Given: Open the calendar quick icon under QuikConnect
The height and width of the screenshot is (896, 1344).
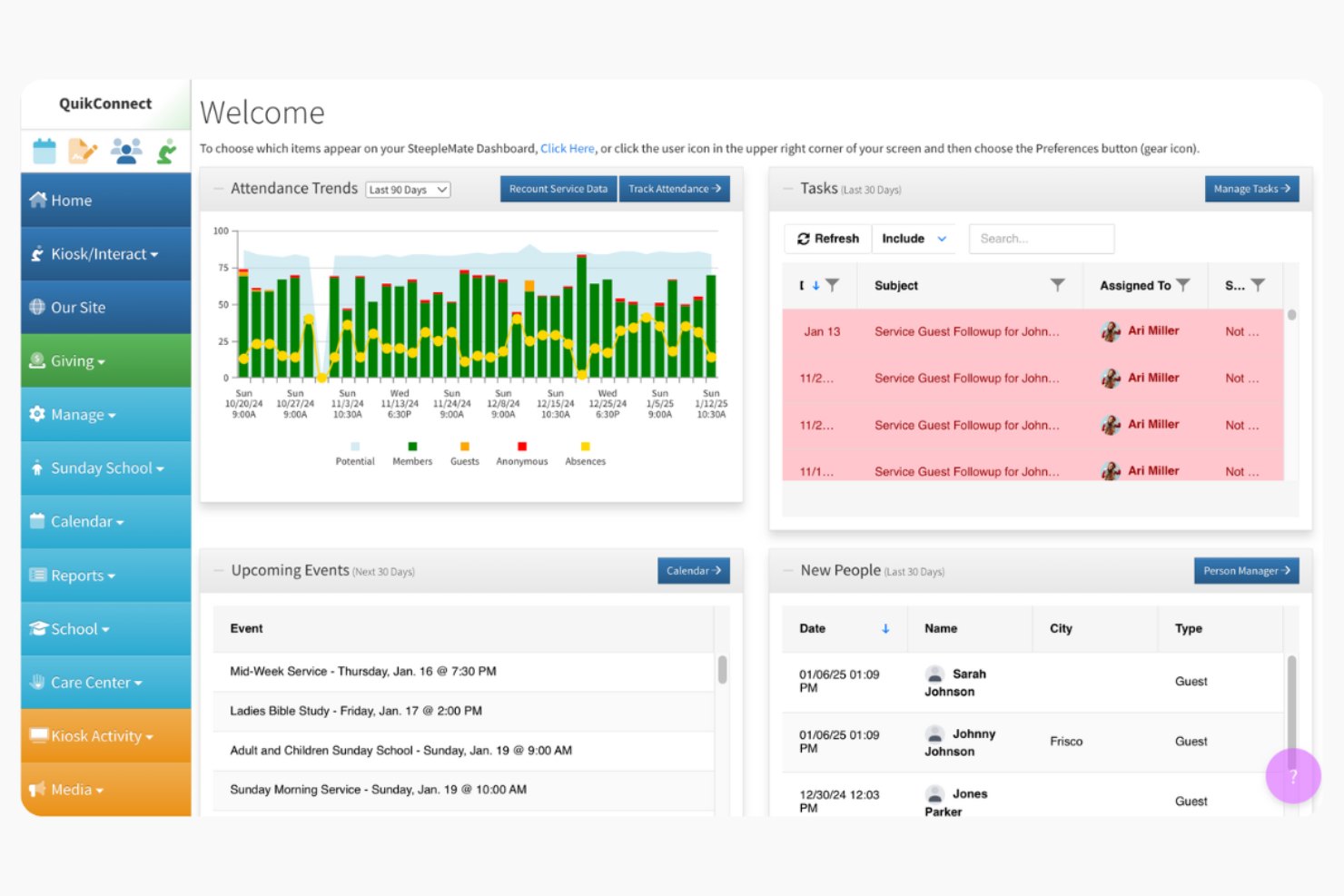Looking at the screenshot, I should 44,151.
